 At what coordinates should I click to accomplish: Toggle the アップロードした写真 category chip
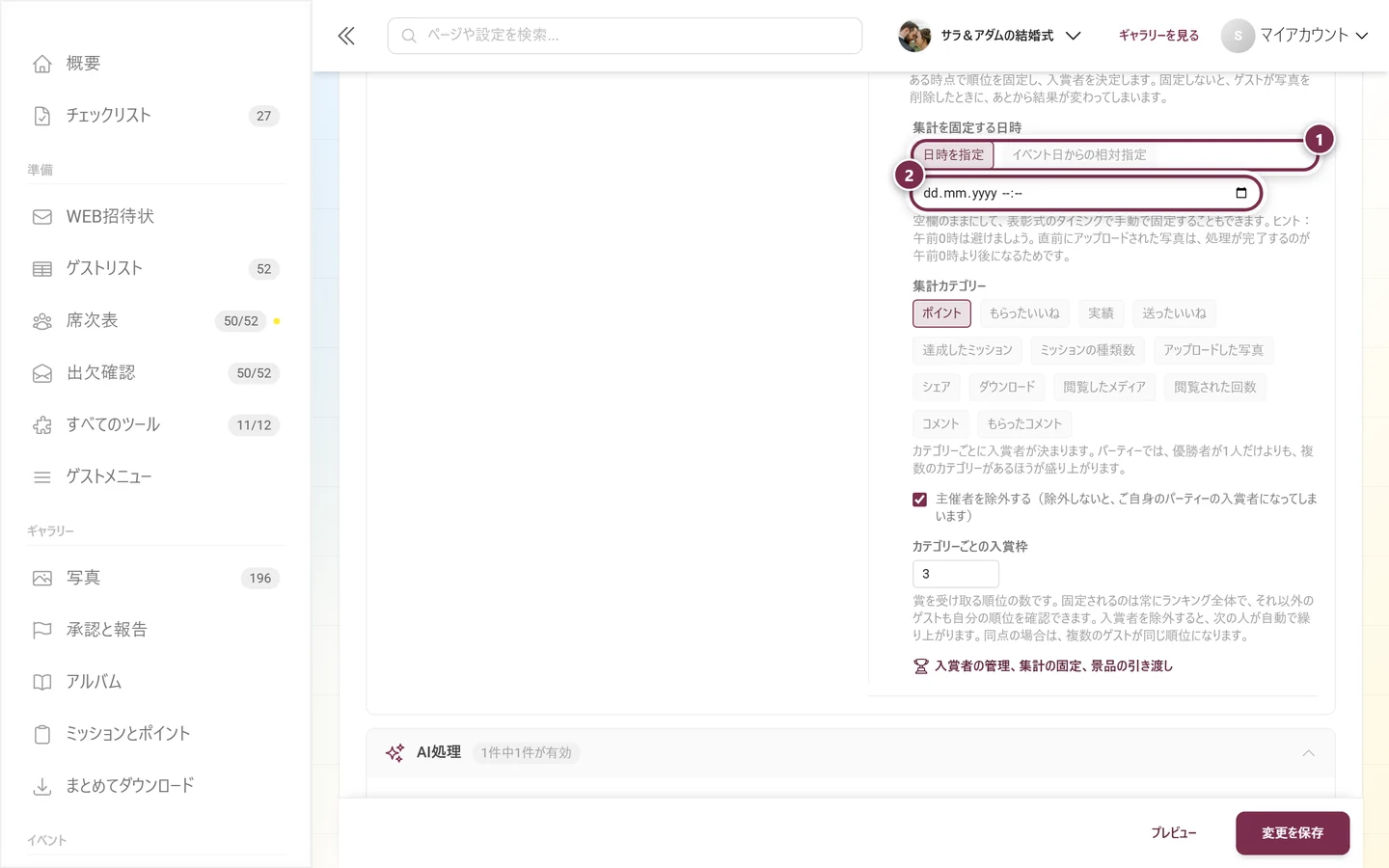click(x=1213, y=350)
